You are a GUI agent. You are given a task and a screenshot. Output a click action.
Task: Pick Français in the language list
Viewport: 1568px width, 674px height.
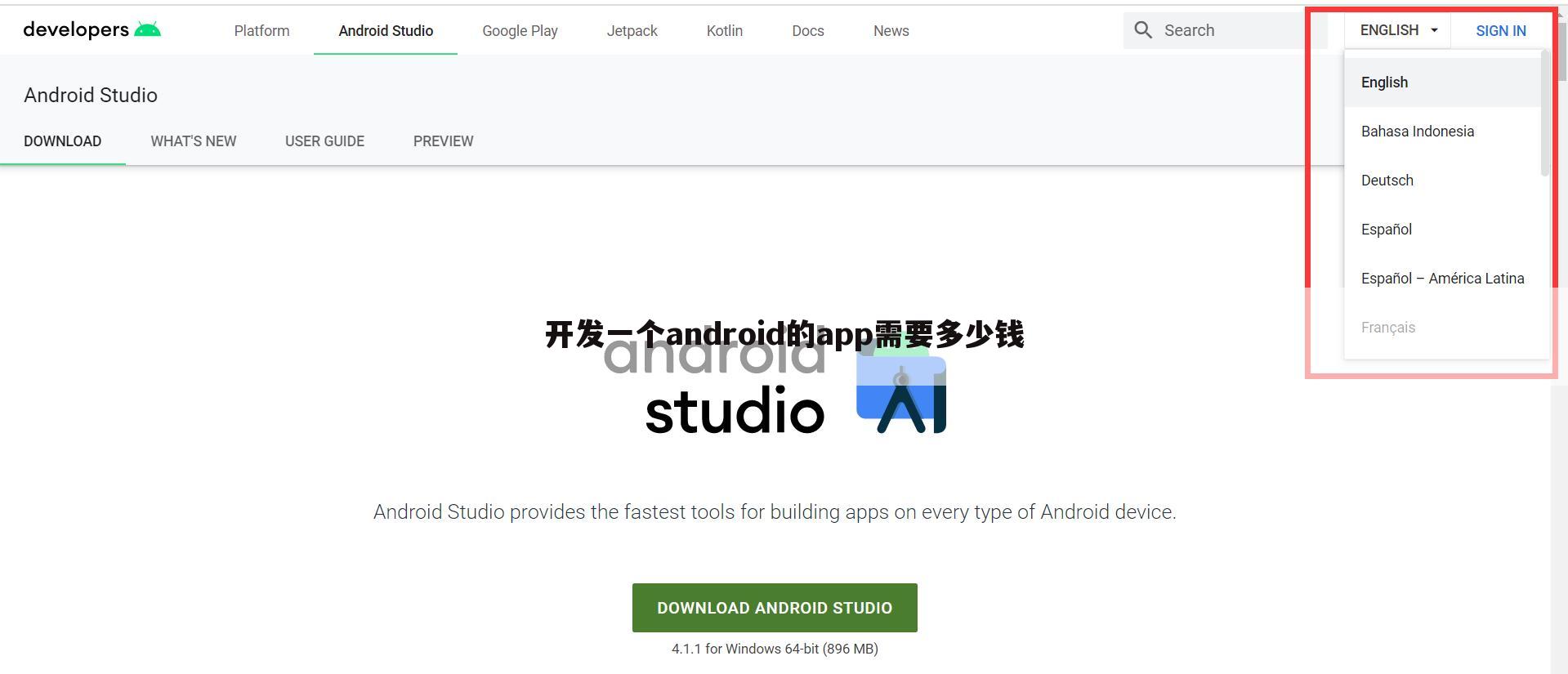point(1442,328)
